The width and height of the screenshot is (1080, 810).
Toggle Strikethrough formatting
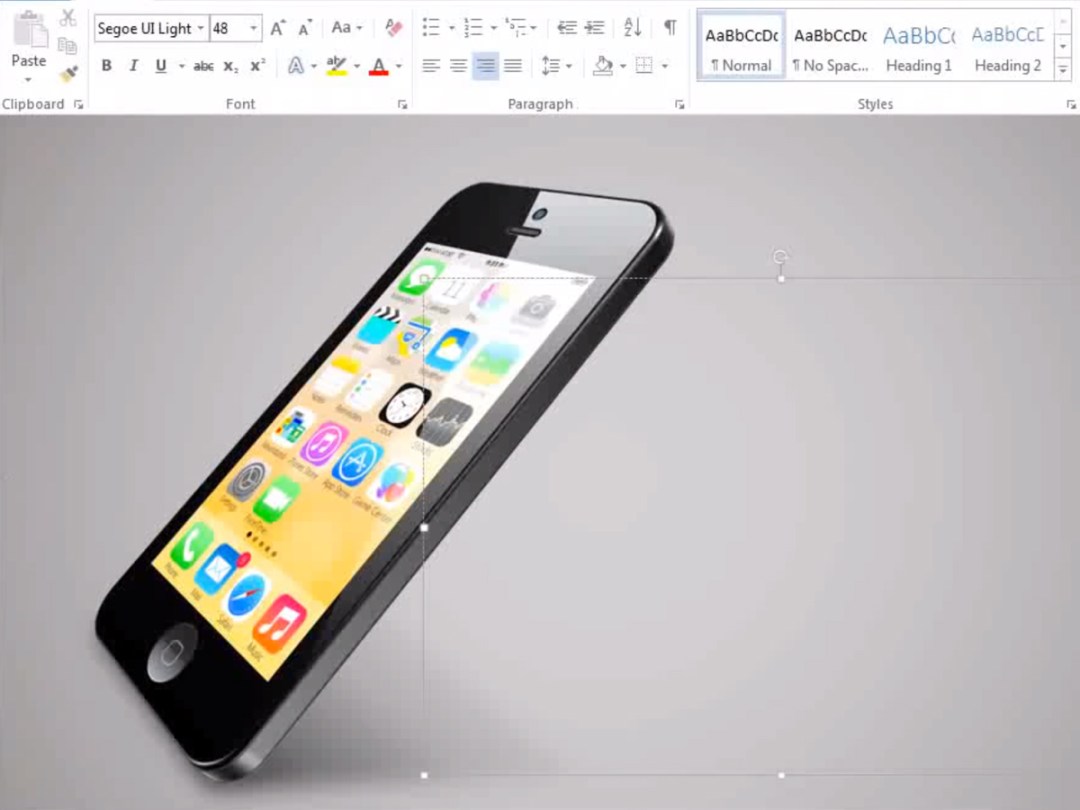(x=203, y=66)
